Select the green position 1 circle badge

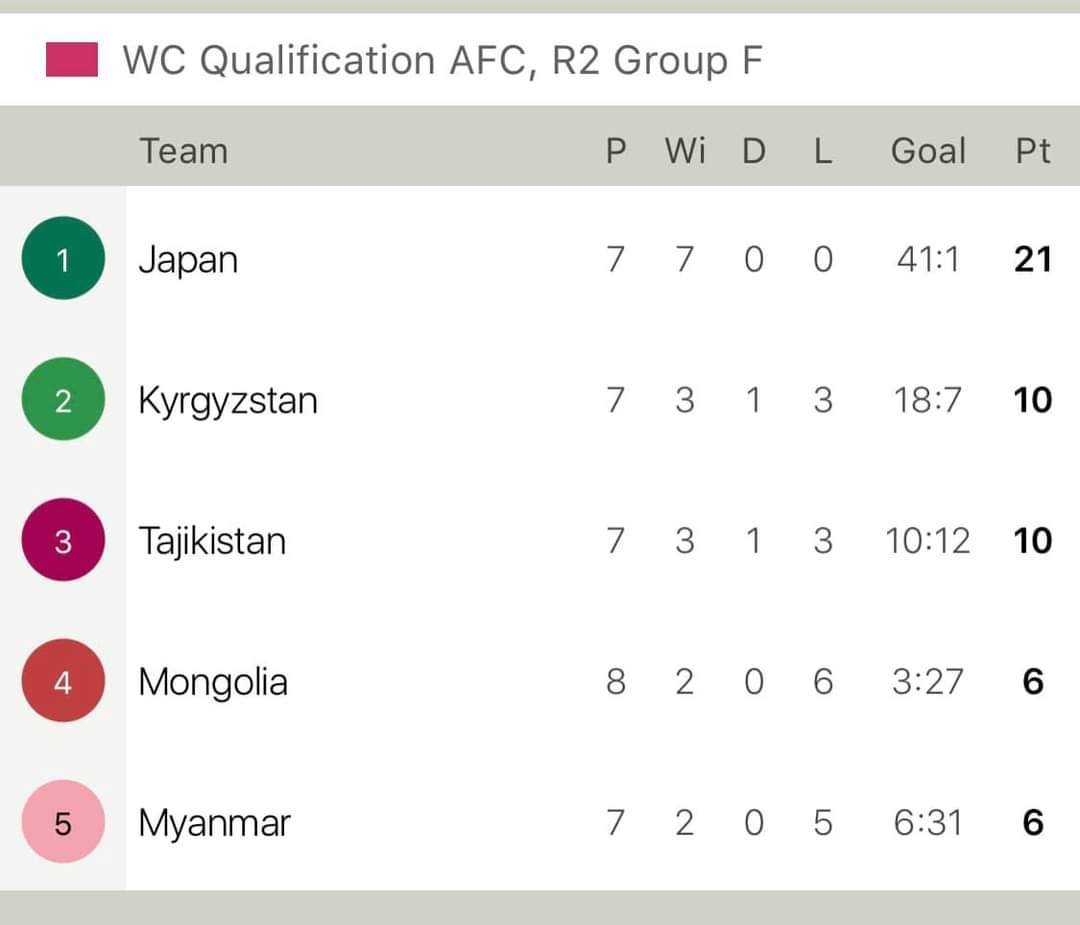[63, 258]
